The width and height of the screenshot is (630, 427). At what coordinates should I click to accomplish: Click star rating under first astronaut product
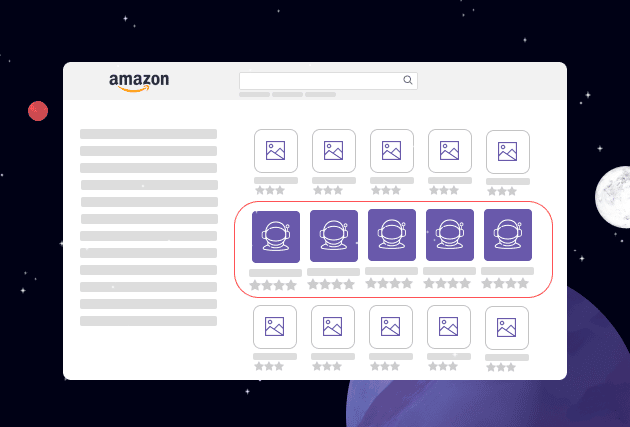tap(273, 285)
